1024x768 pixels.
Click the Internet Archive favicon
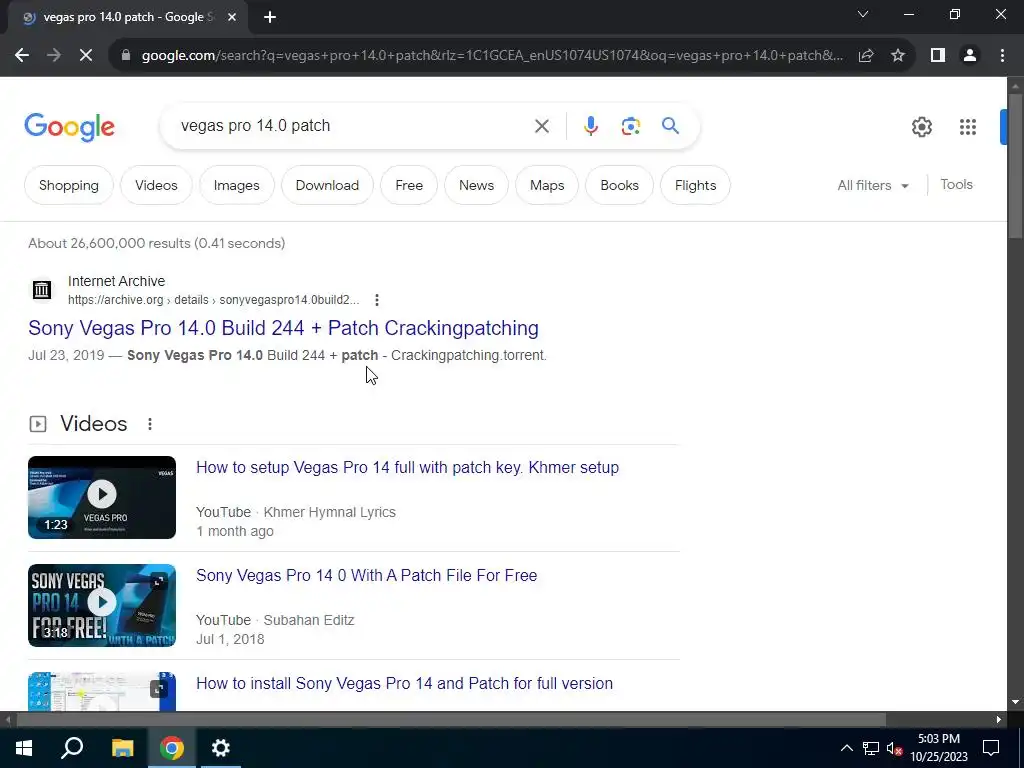[x=42, y=289]
